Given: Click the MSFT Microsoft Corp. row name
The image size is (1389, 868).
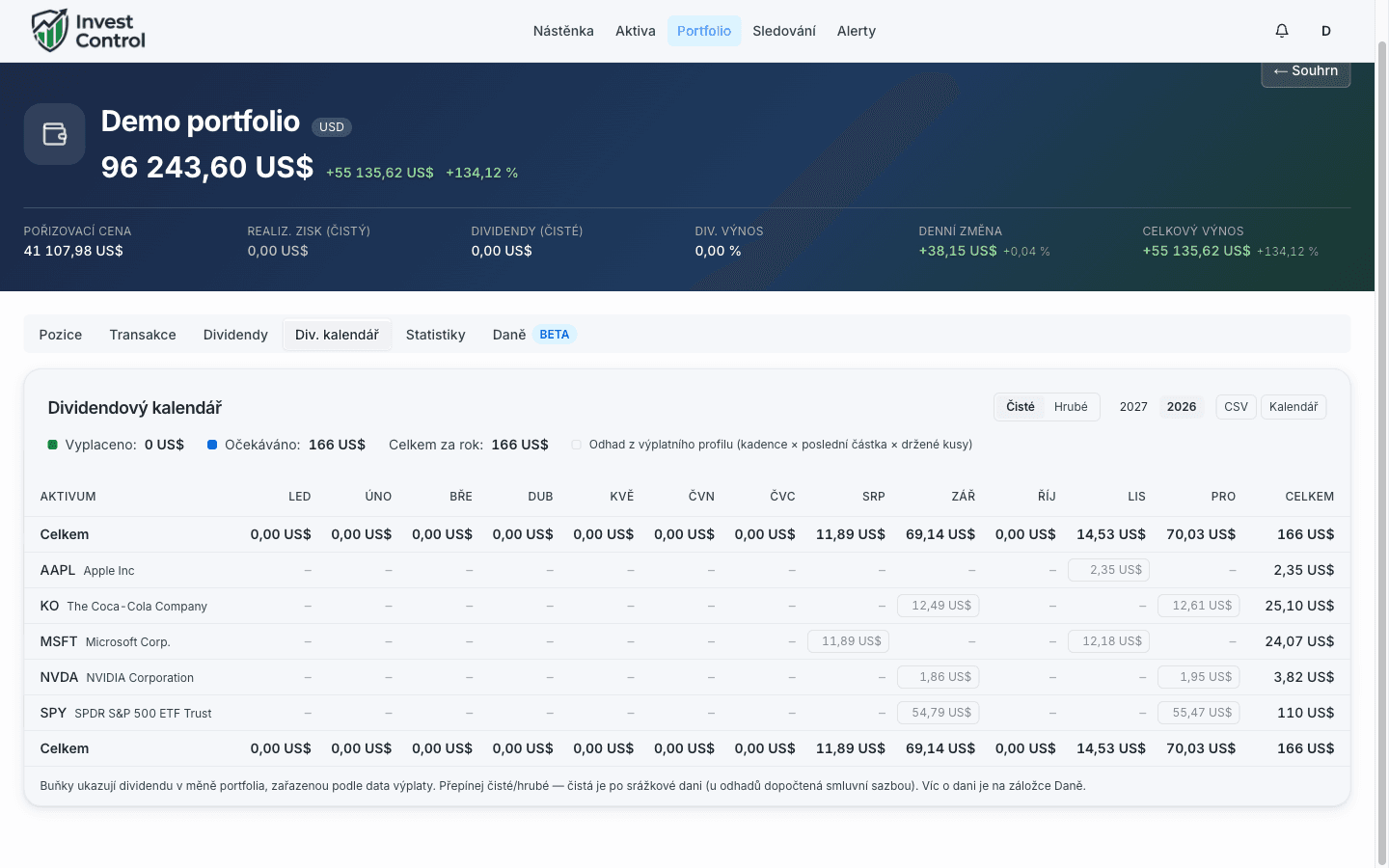Looking at the screenshot, I should 105,641.
